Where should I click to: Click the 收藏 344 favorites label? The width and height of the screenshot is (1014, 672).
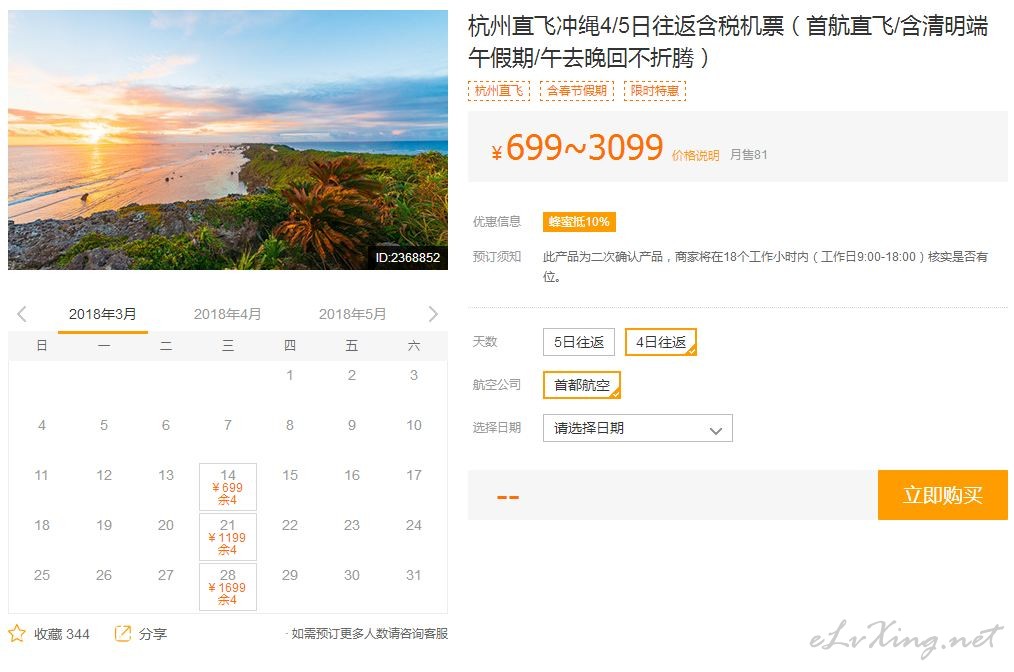pyautogui.click(x=62, y=634)
